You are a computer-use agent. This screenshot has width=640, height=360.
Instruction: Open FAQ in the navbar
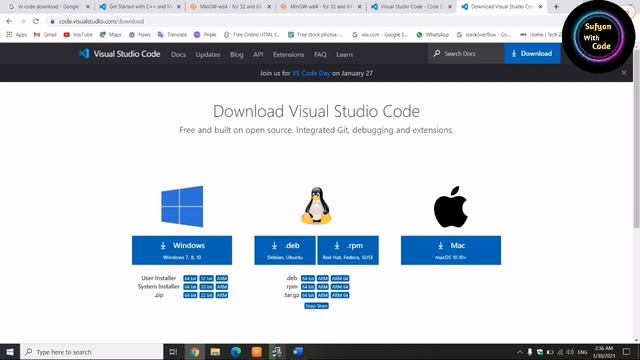pos(320,54)
